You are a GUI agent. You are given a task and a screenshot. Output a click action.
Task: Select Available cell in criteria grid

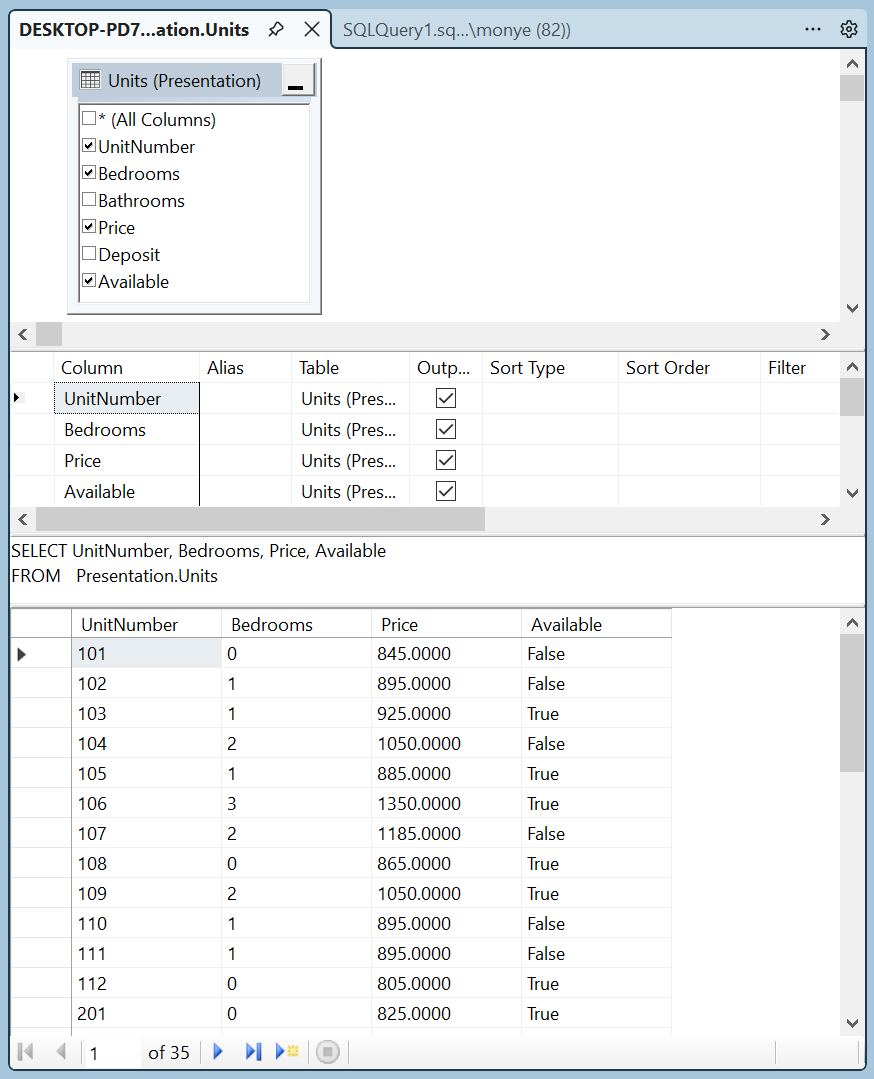pyautogui.click(x=127, y=491)
